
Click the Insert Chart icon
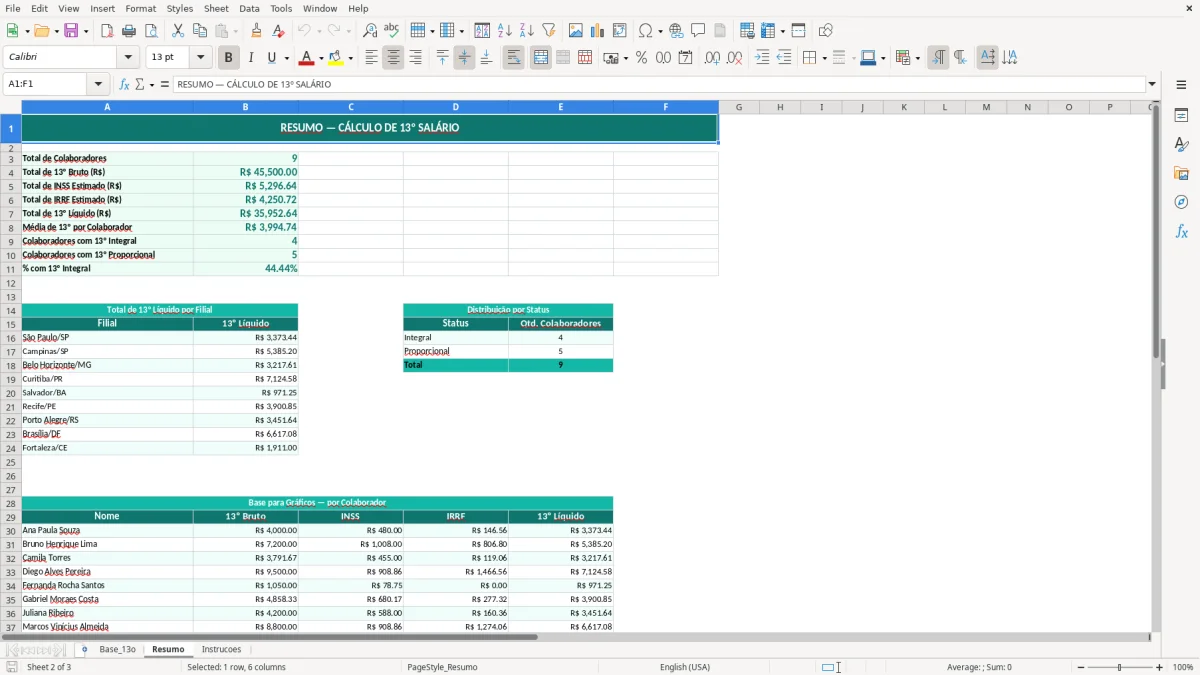[597, 31]
